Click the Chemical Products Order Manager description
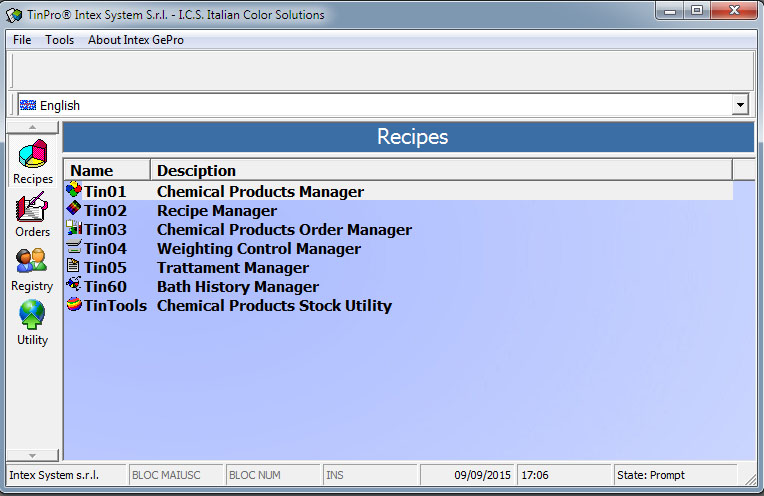The height and width of the screenshot is (496, 764). click(x=284, y=229)
